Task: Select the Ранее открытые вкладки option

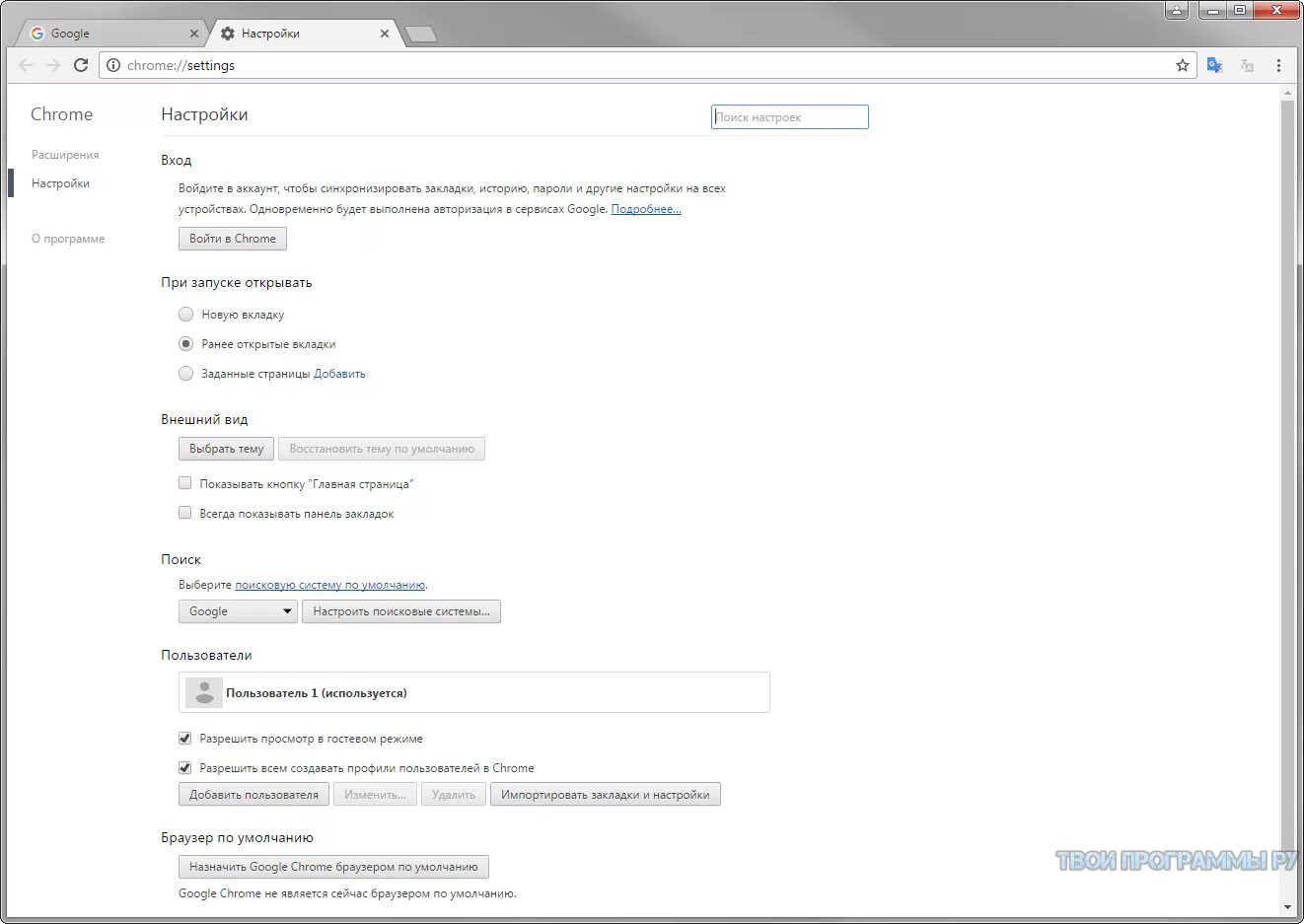Action: pos(185,344)
